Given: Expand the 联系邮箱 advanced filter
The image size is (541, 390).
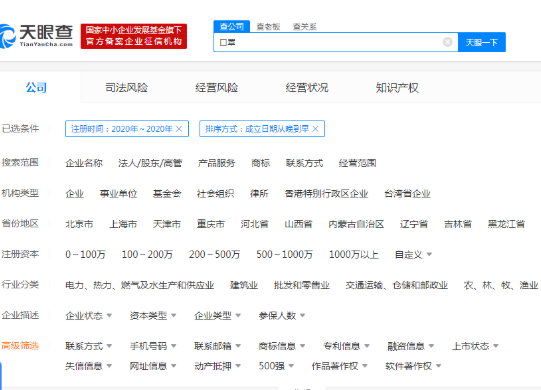Looking at the screenshot, I should coord(218,346).
